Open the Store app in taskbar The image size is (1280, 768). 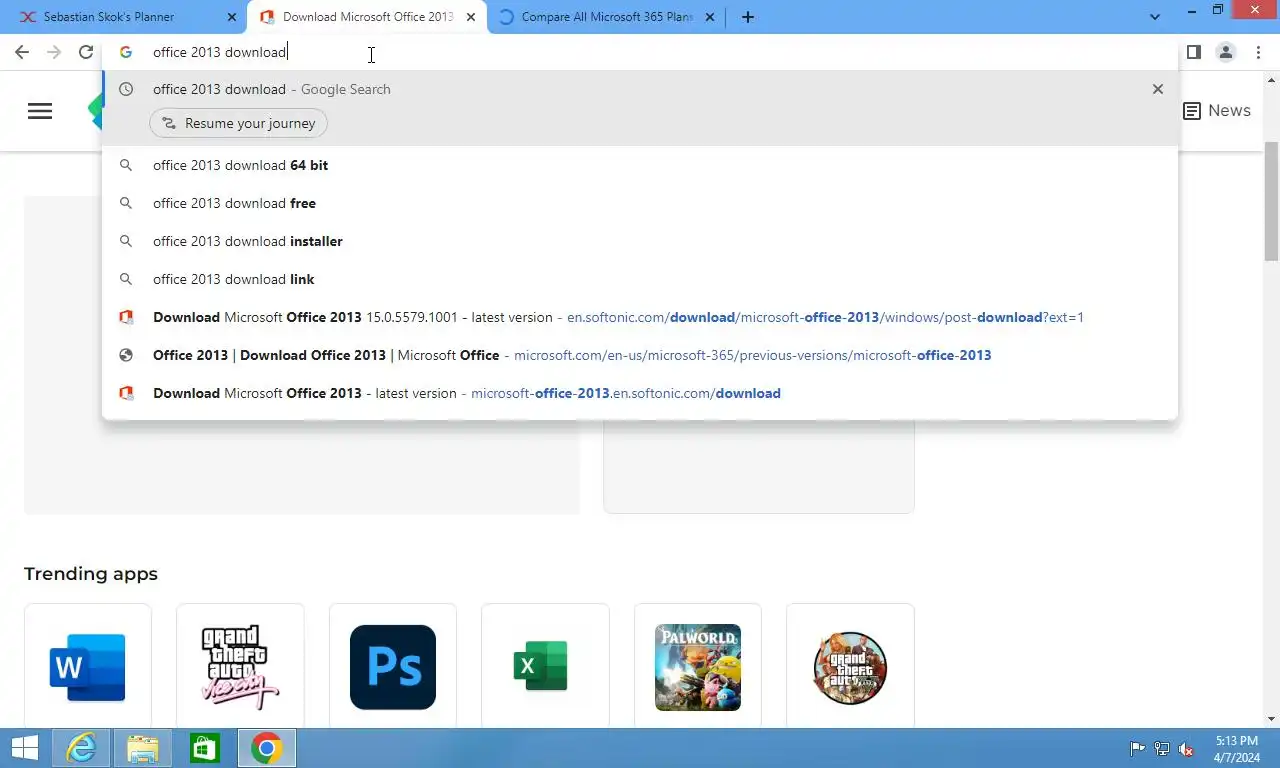205,748
